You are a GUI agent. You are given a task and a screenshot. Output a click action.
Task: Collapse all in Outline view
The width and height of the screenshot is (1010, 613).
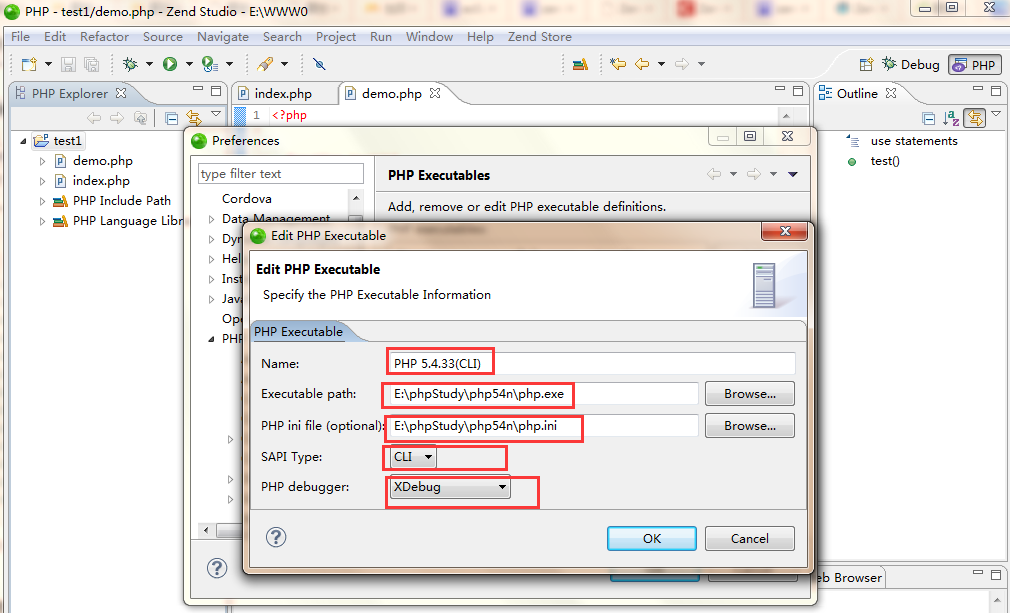928,118
